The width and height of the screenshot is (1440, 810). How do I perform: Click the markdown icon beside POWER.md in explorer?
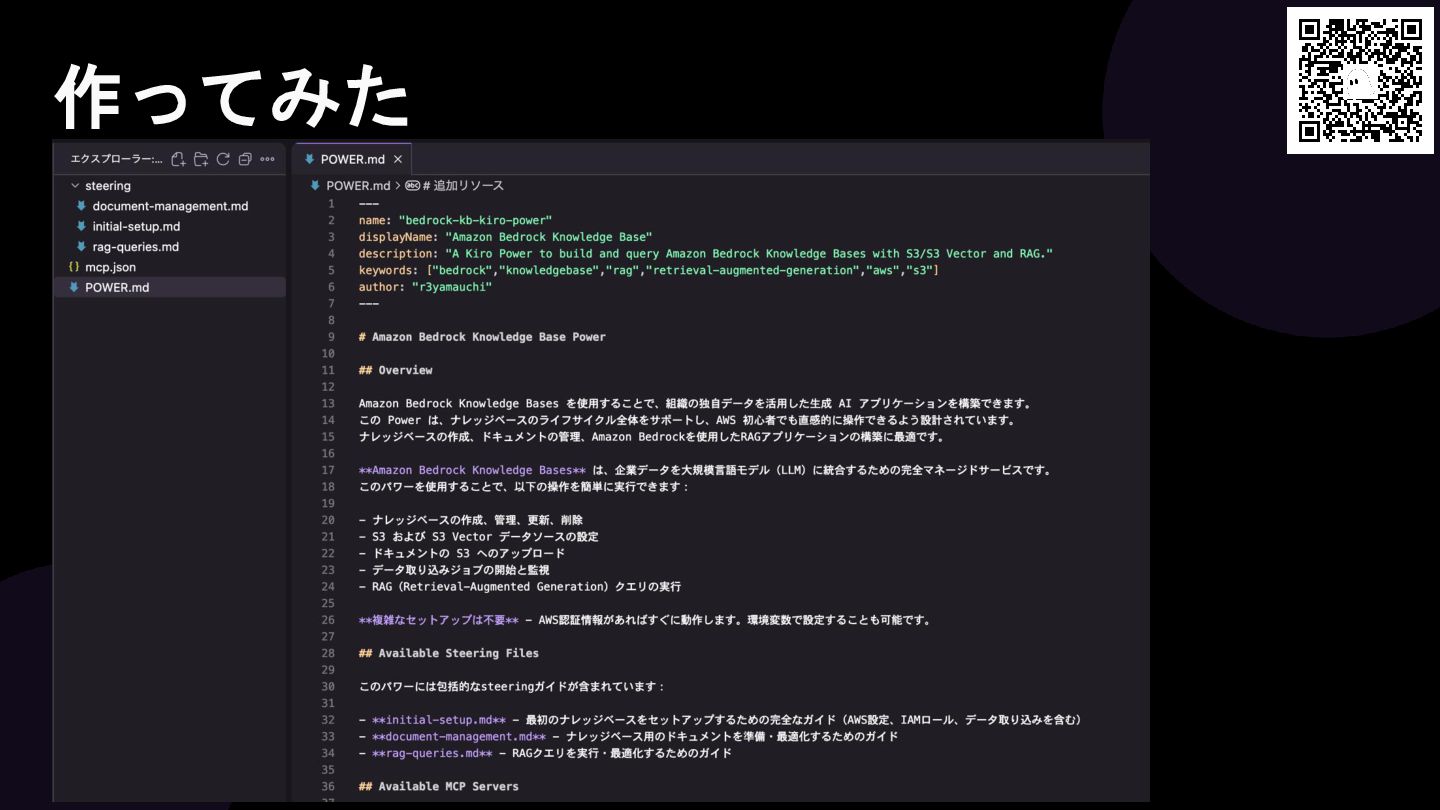73,287
